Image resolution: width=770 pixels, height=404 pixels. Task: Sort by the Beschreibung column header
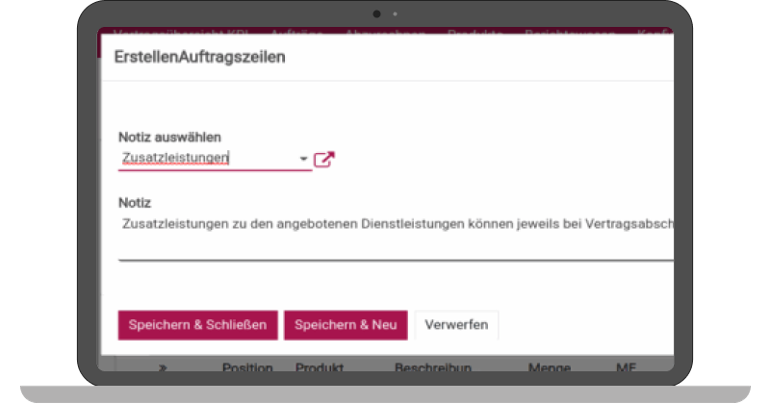coord(431,368)
